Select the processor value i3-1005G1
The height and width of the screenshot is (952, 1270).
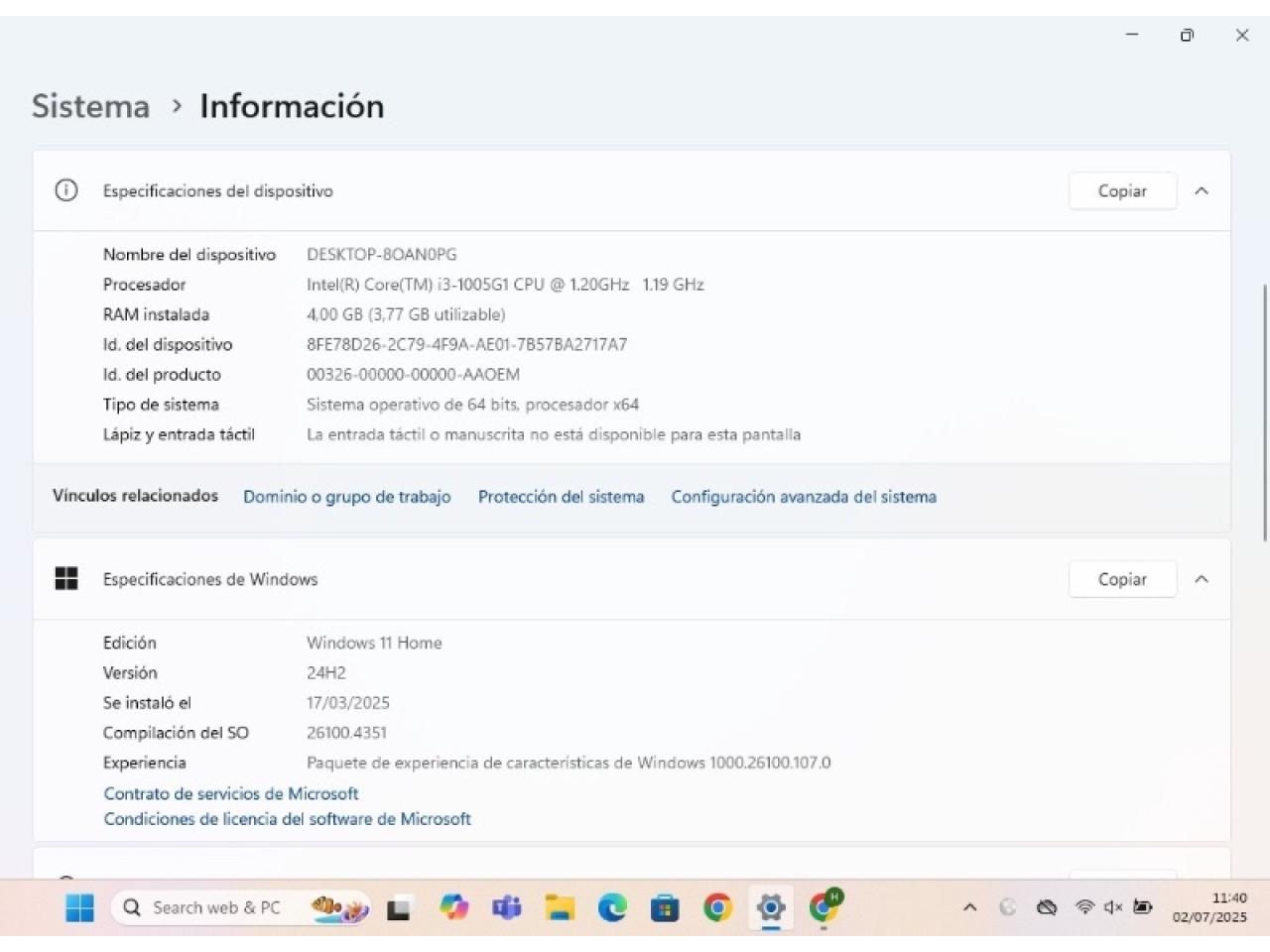click(505, 285)
